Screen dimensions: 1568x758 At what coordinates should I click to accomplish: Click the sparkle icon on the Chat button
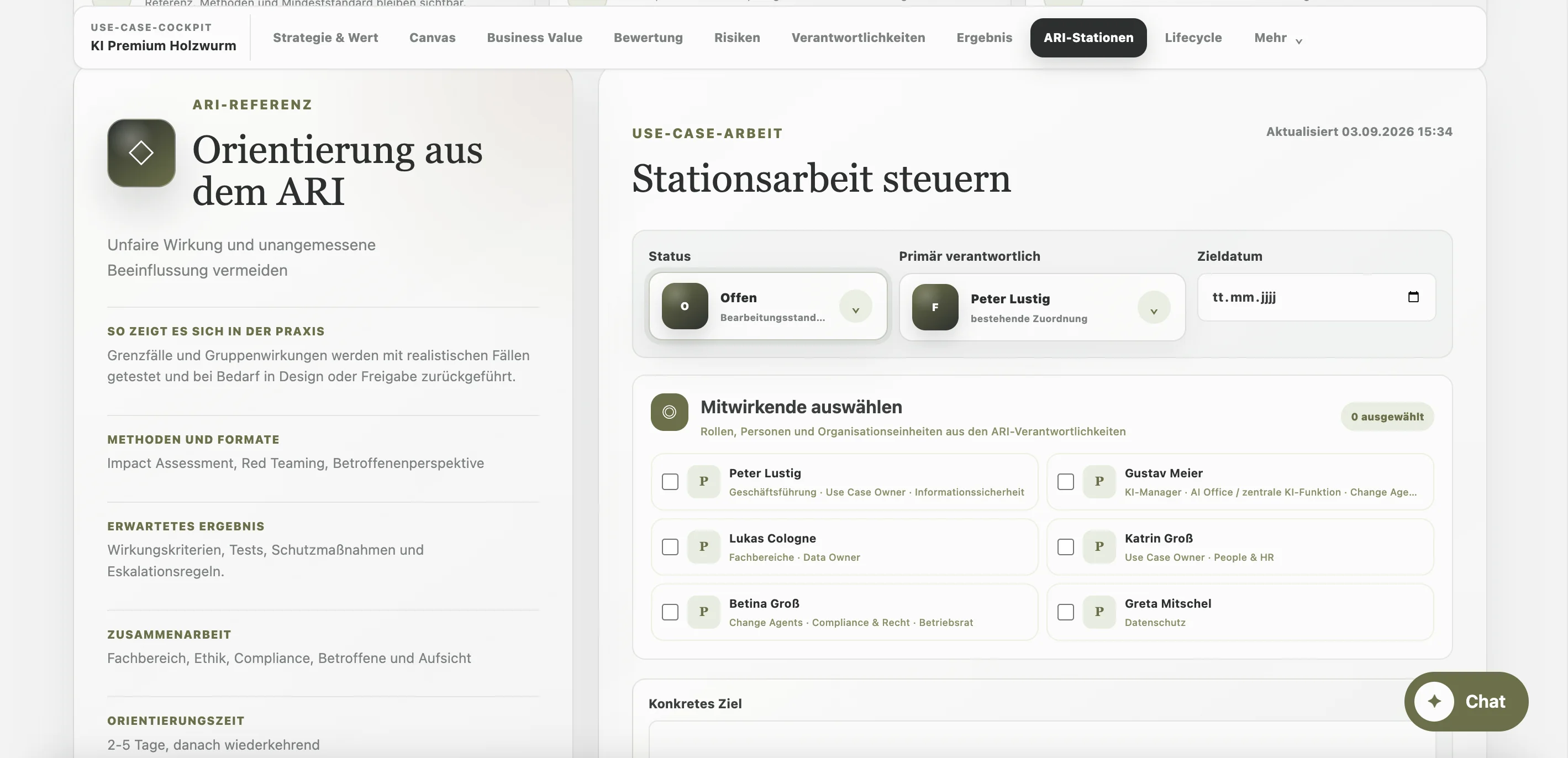click(x=1434, y=702)
